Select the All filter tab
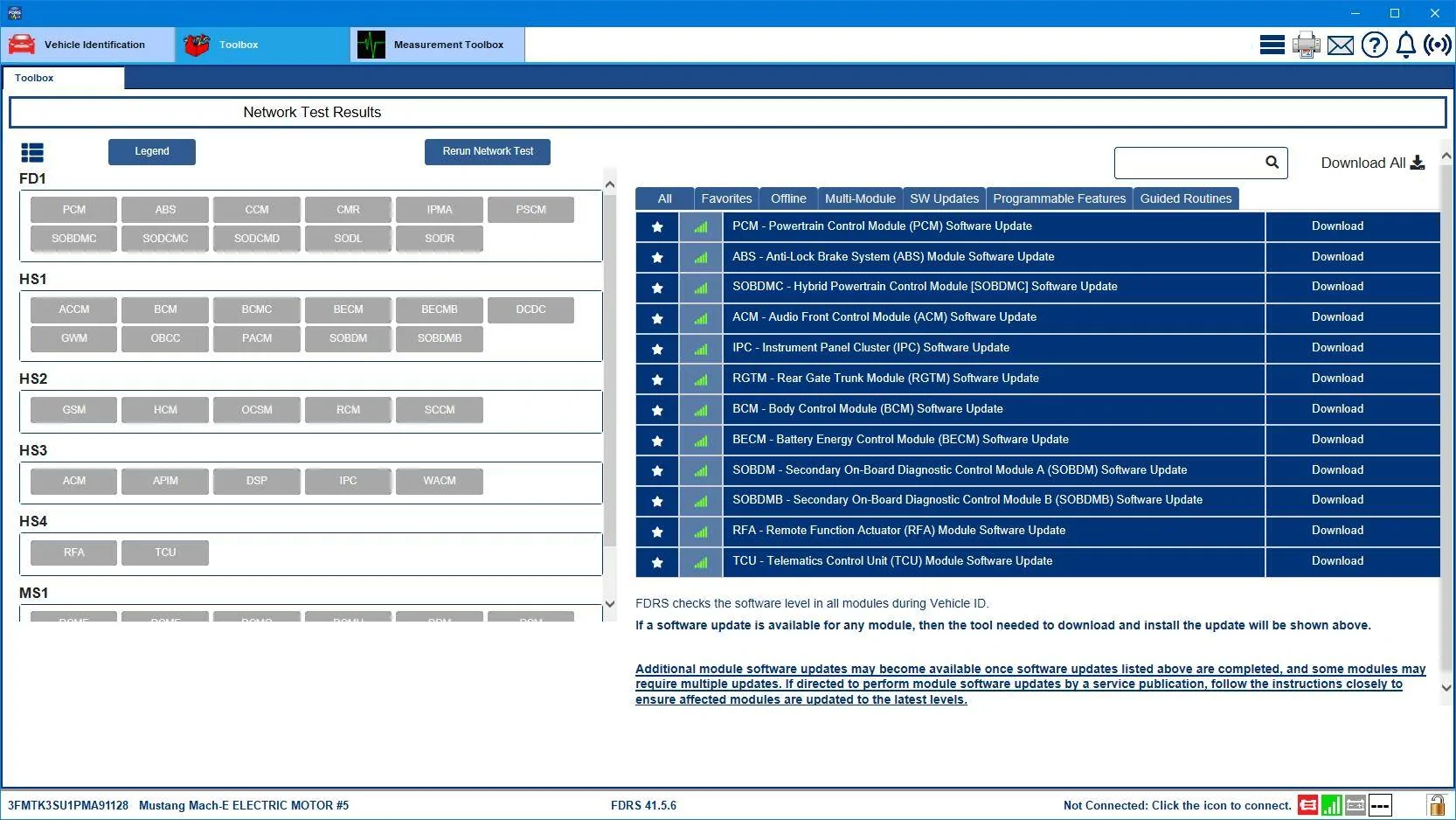Viewport: 1456px width, 820px height. [664, 198]
